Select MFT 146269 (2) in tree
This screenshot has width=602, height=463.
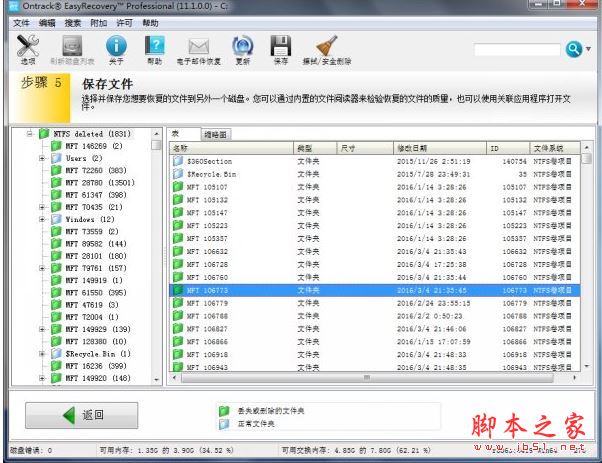[94, 146]
